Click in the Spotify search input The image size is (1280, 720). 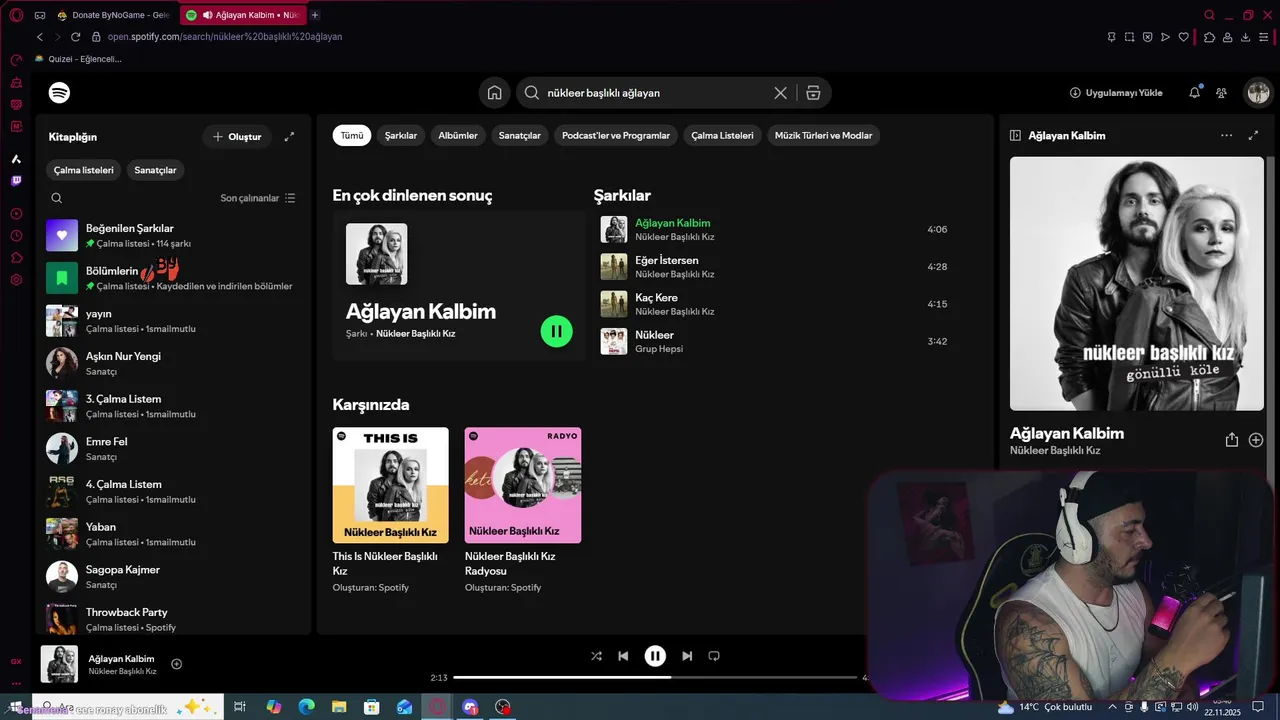tap(654, 93)
